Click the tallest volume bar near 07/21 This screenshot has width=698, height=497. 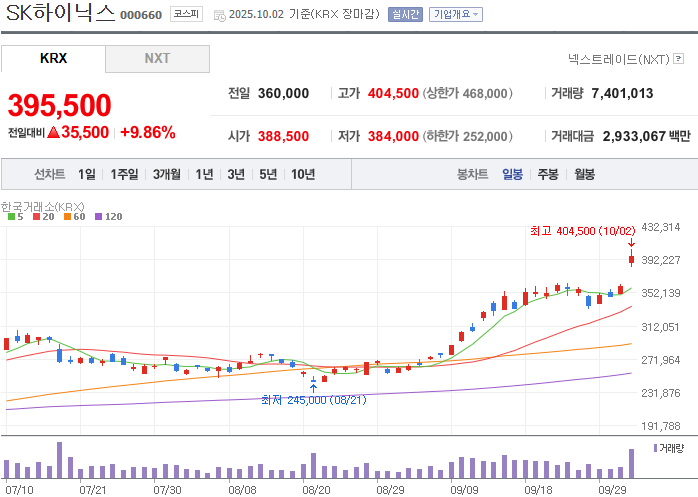click(59, 460)
